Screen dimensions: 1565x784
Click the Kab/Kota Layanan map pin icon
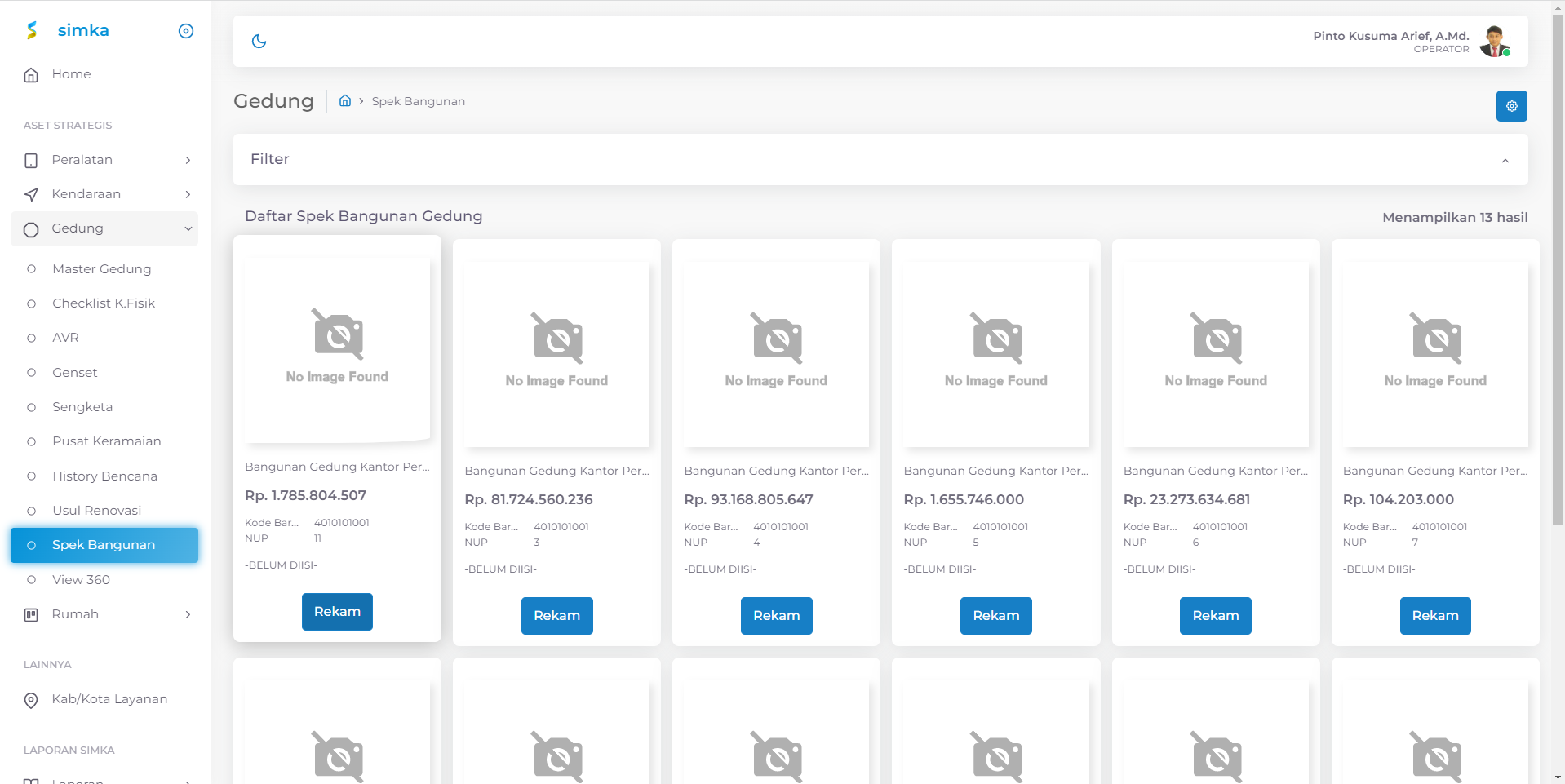point(31,700)
